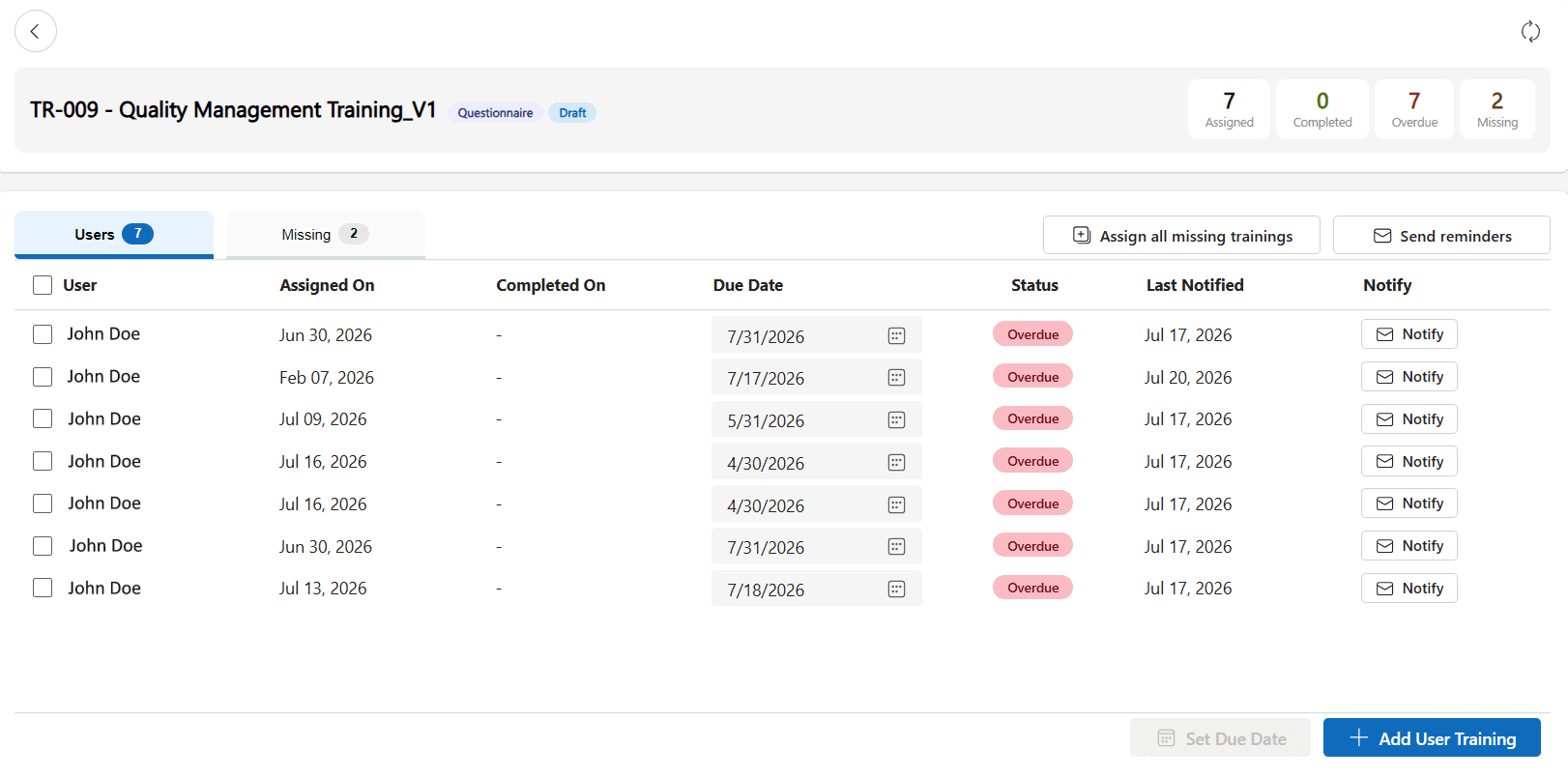Tick the select-all checkbox beside the User header
Screen dimensions: 1568x777
[43, 285]
